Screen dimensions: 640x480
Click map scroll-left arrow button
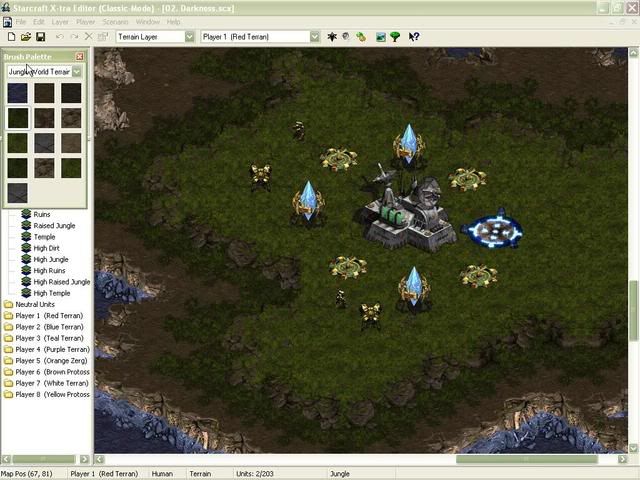pos(99,459)
